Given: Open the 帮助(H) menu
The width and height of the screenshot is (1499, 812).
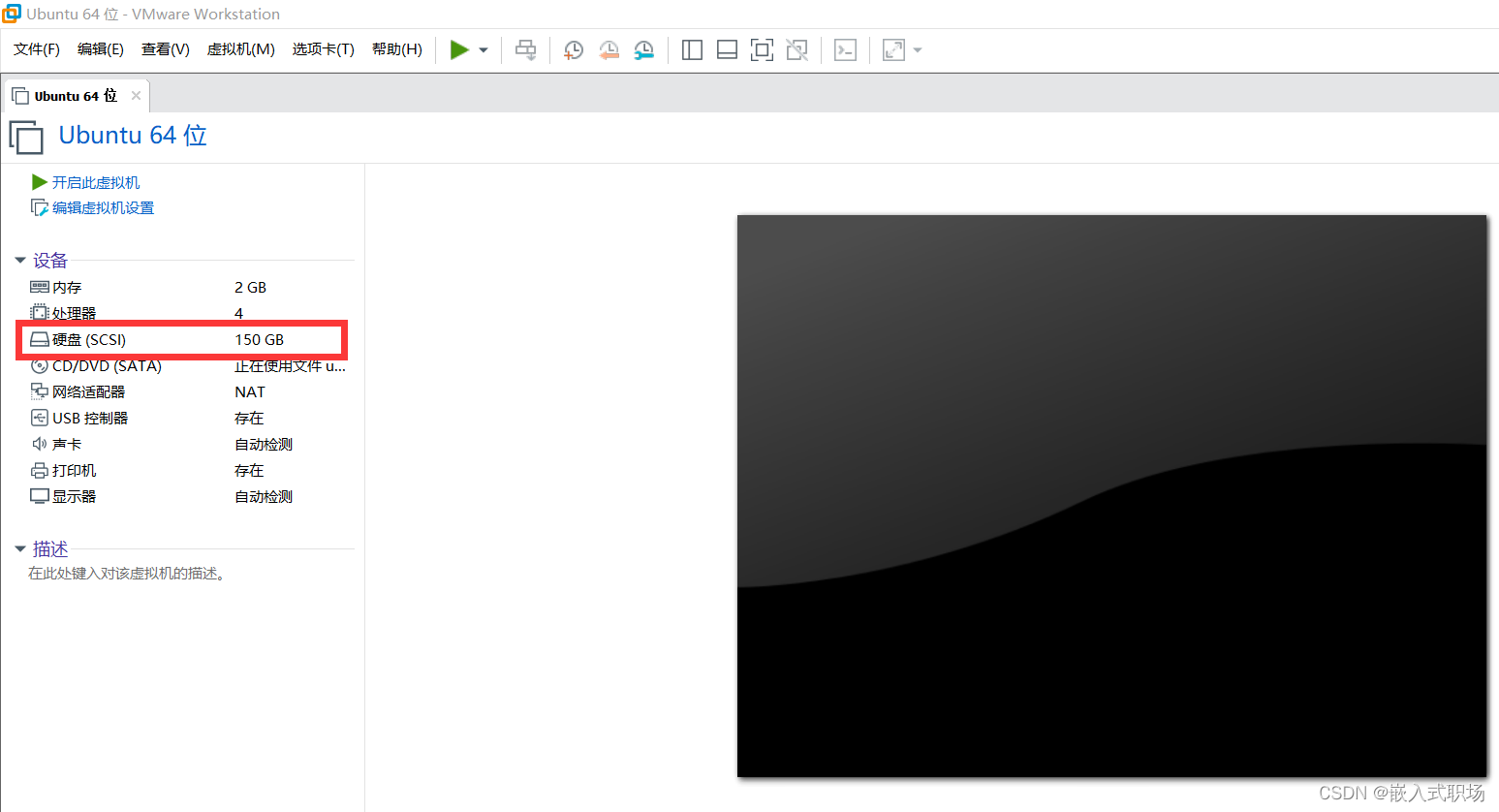Looking at the screenshot, I should tap(397, 49).
